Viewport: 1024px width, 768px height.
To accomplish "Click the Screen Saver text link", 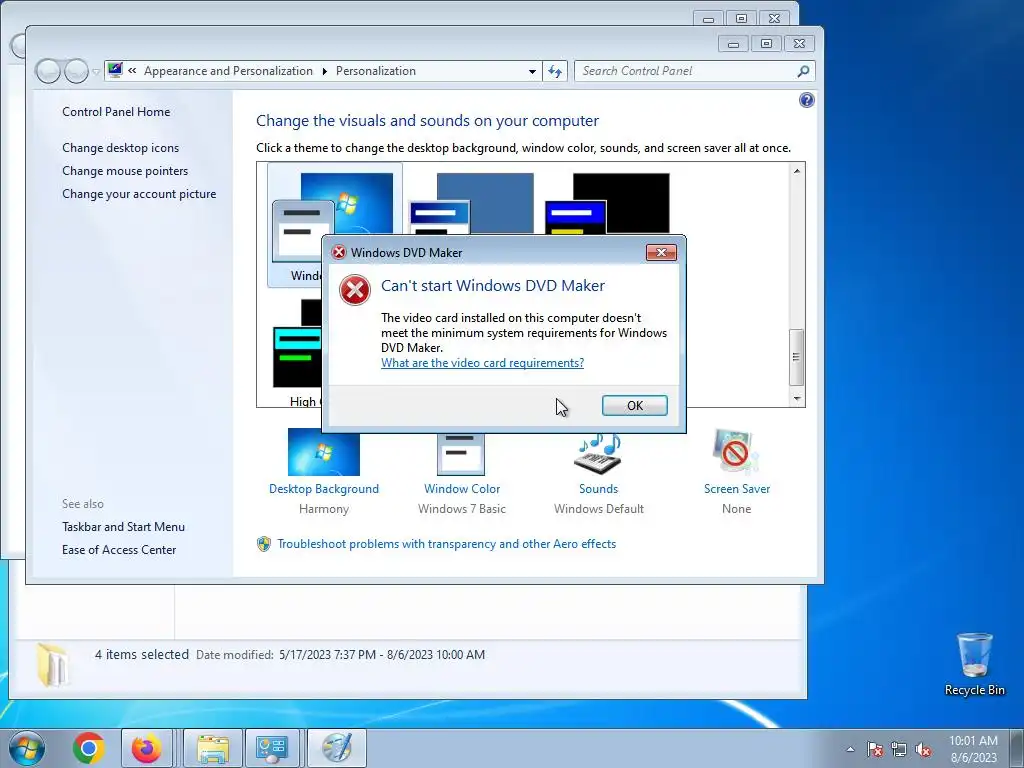I will pyautogui.click(x=737, y=489).
